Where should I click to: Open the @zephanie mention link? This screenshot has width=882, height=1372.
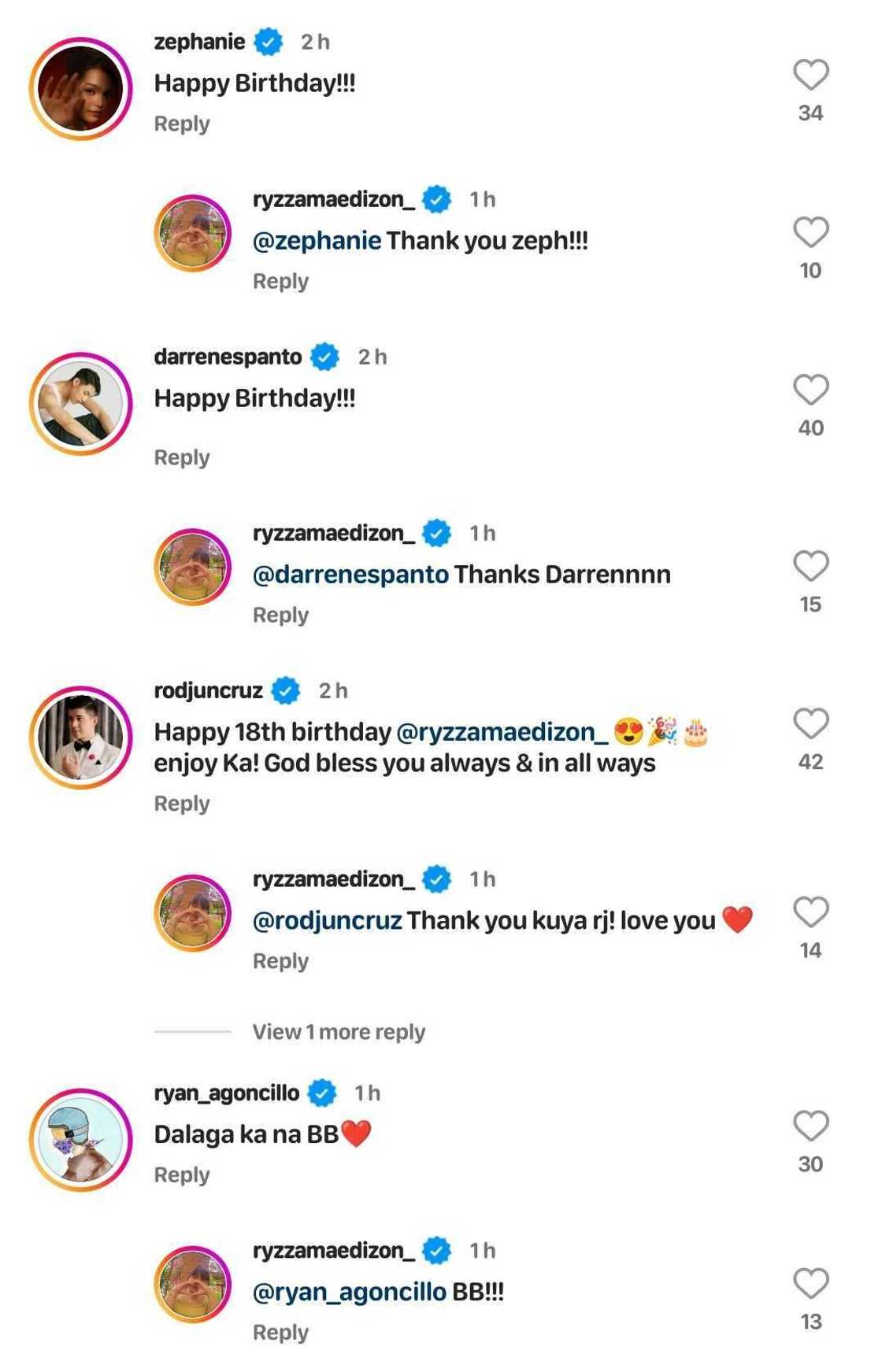tap(317, 241)
